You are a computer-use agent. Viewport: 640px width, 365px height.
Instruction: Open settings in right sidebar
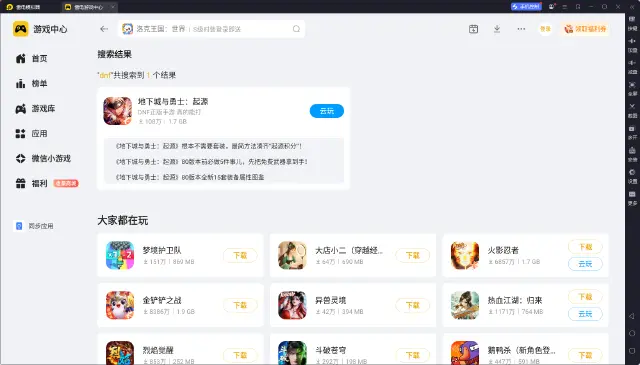(x=632, y=176)
